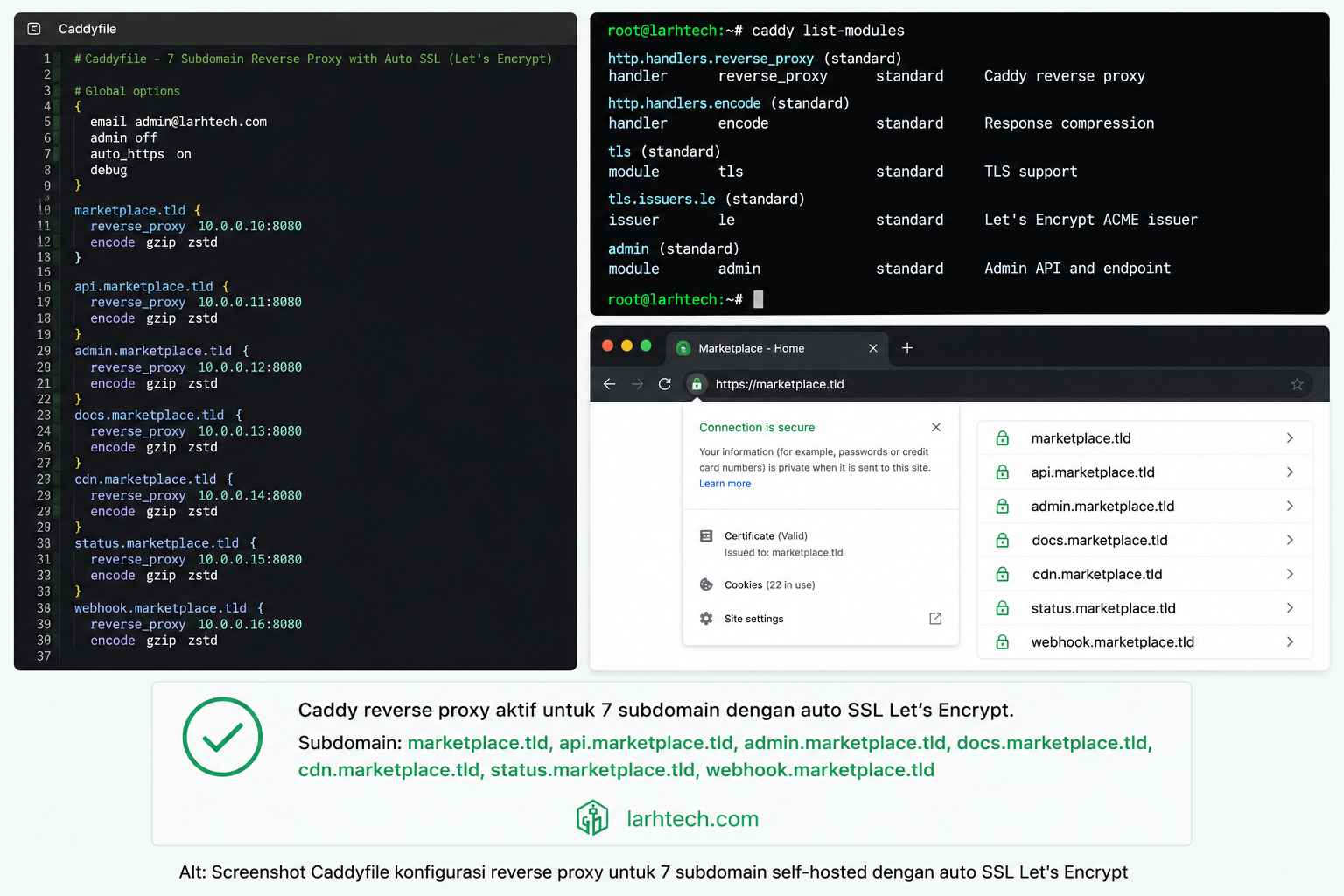This screenshot has height=896, width=1344.
Task: Expand the cdn.marketplace.tld row chevron
Action: coord(1290,574)
